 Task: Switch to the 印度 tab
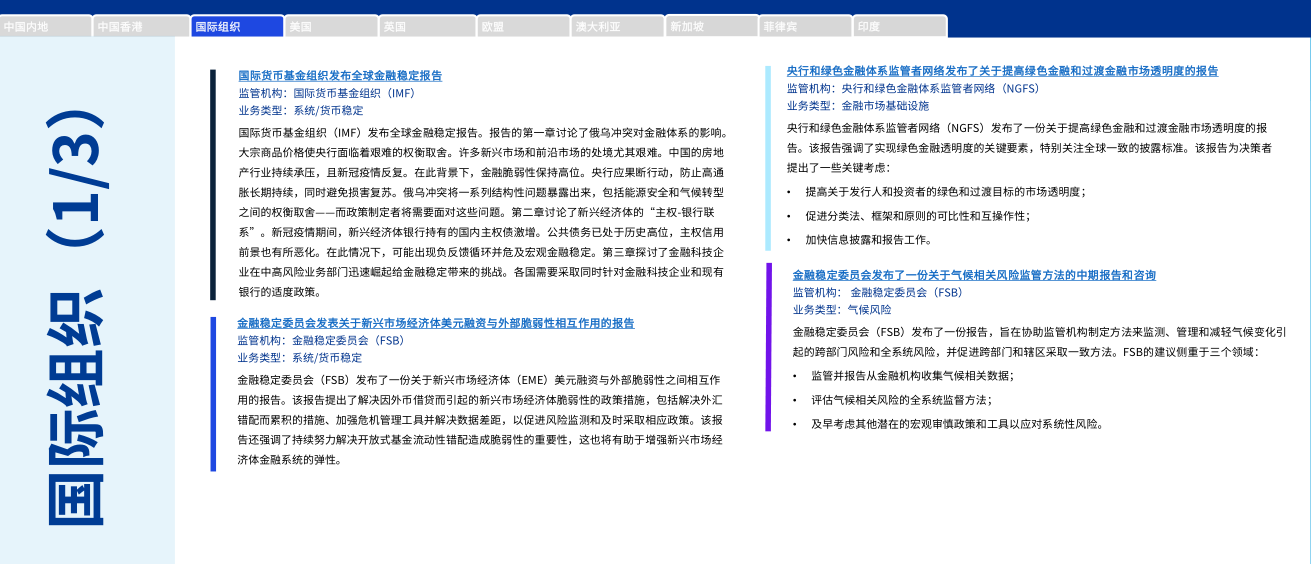pos(899,27)
